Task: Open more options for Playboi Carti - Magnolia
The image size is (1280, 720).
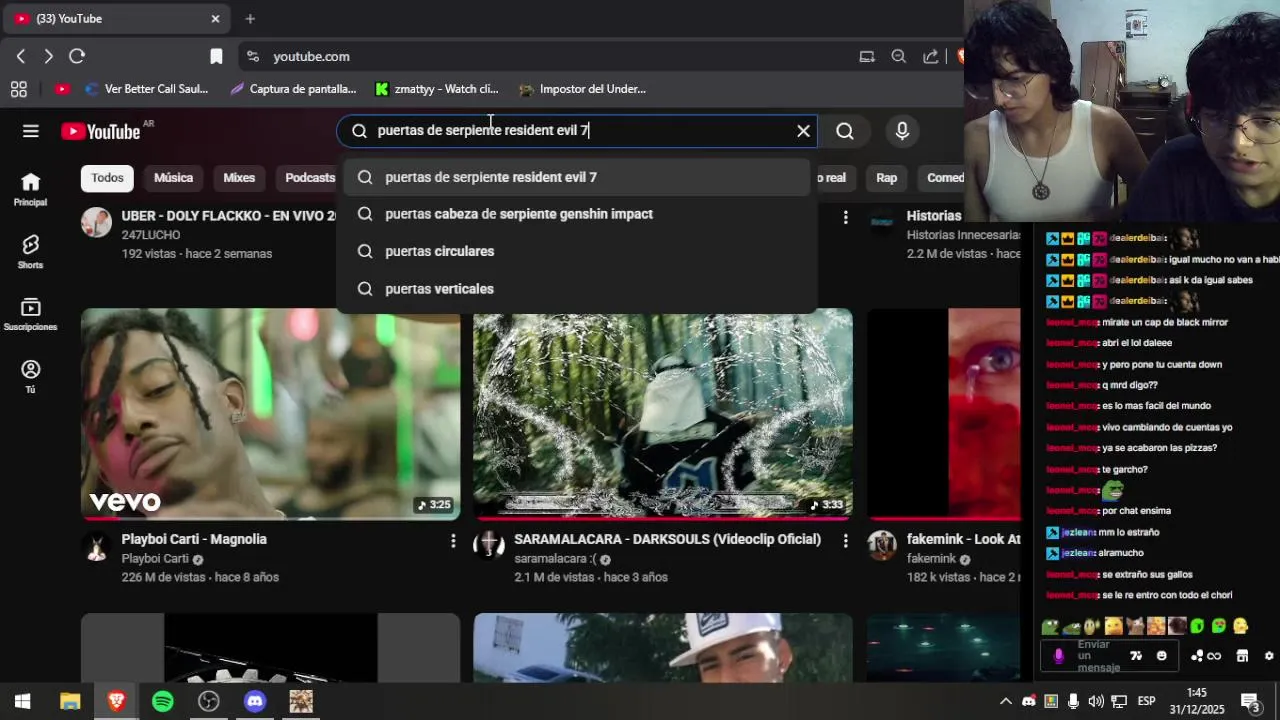Action: point(453,541)
